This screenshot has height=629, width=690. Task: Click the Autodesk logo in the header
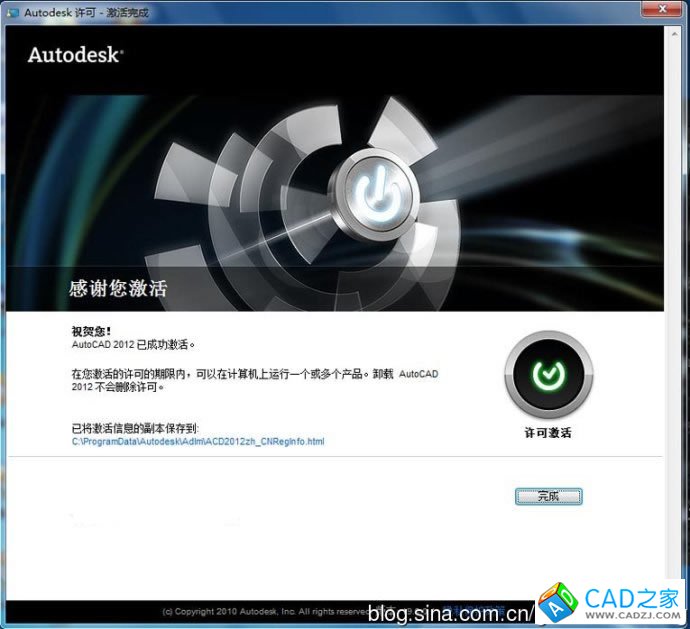75,54
